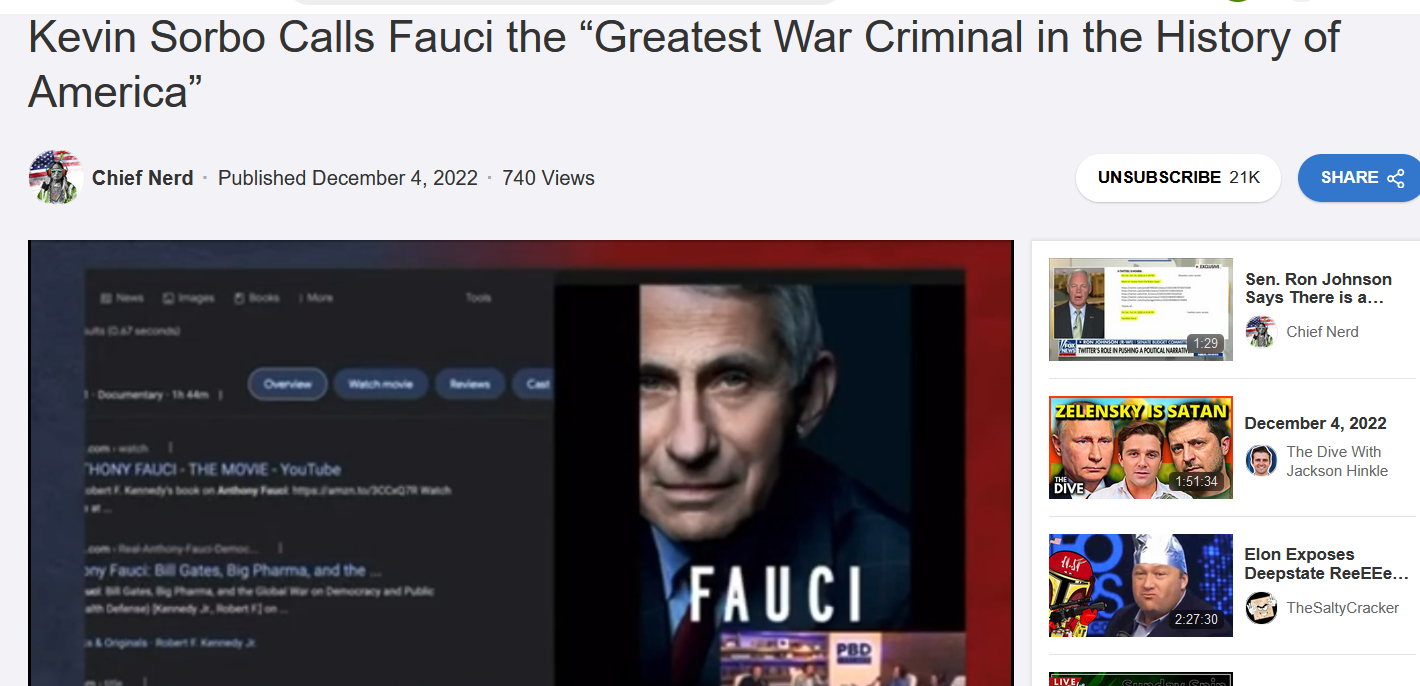
Task: Share this Kevin Sorbo video
Action: 1360,178
